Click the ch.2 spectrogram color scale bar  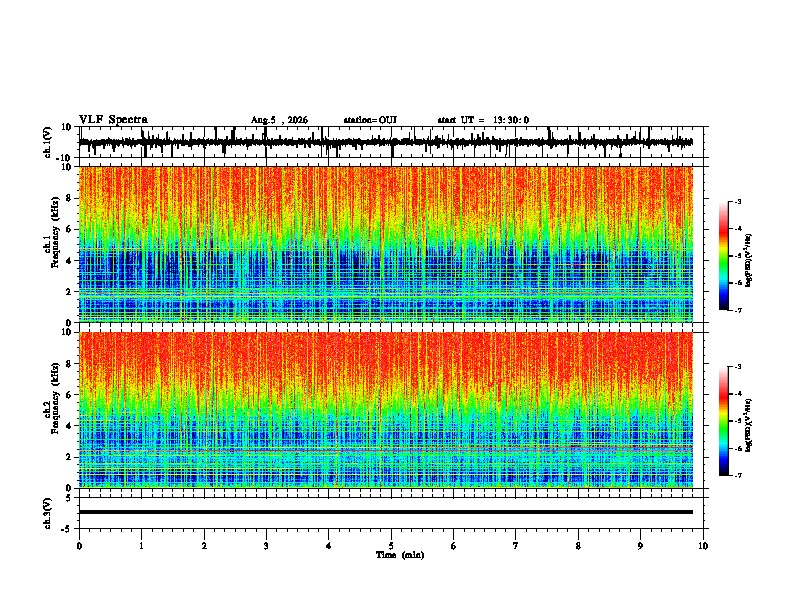(724, 421)
